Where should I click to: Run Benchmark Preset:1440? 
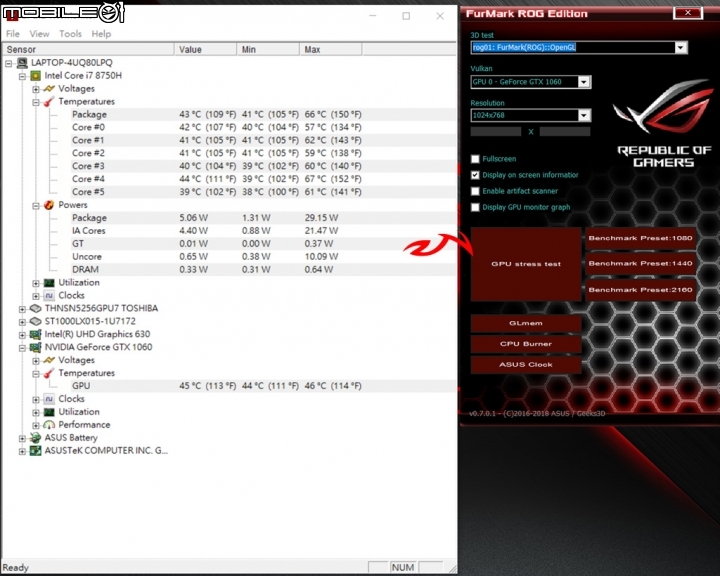point(640,264)
